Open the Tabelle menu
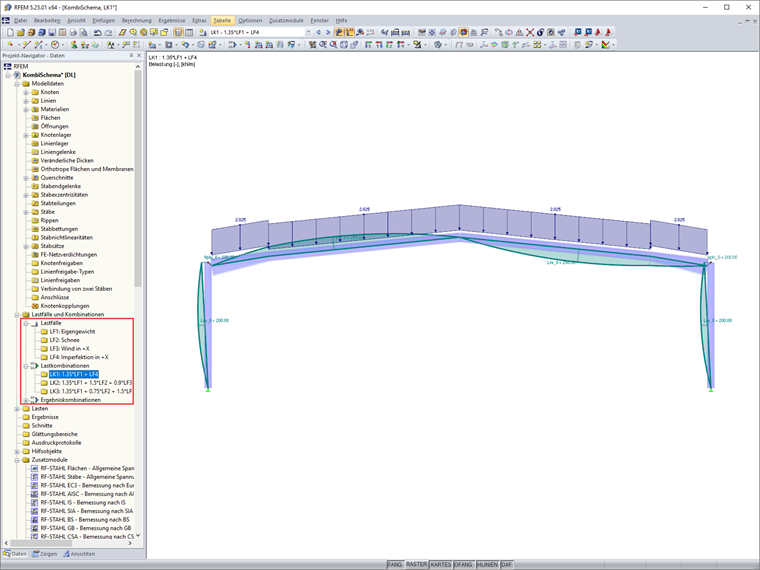Viewport: 760px width, 570px height. coord(222,20)
